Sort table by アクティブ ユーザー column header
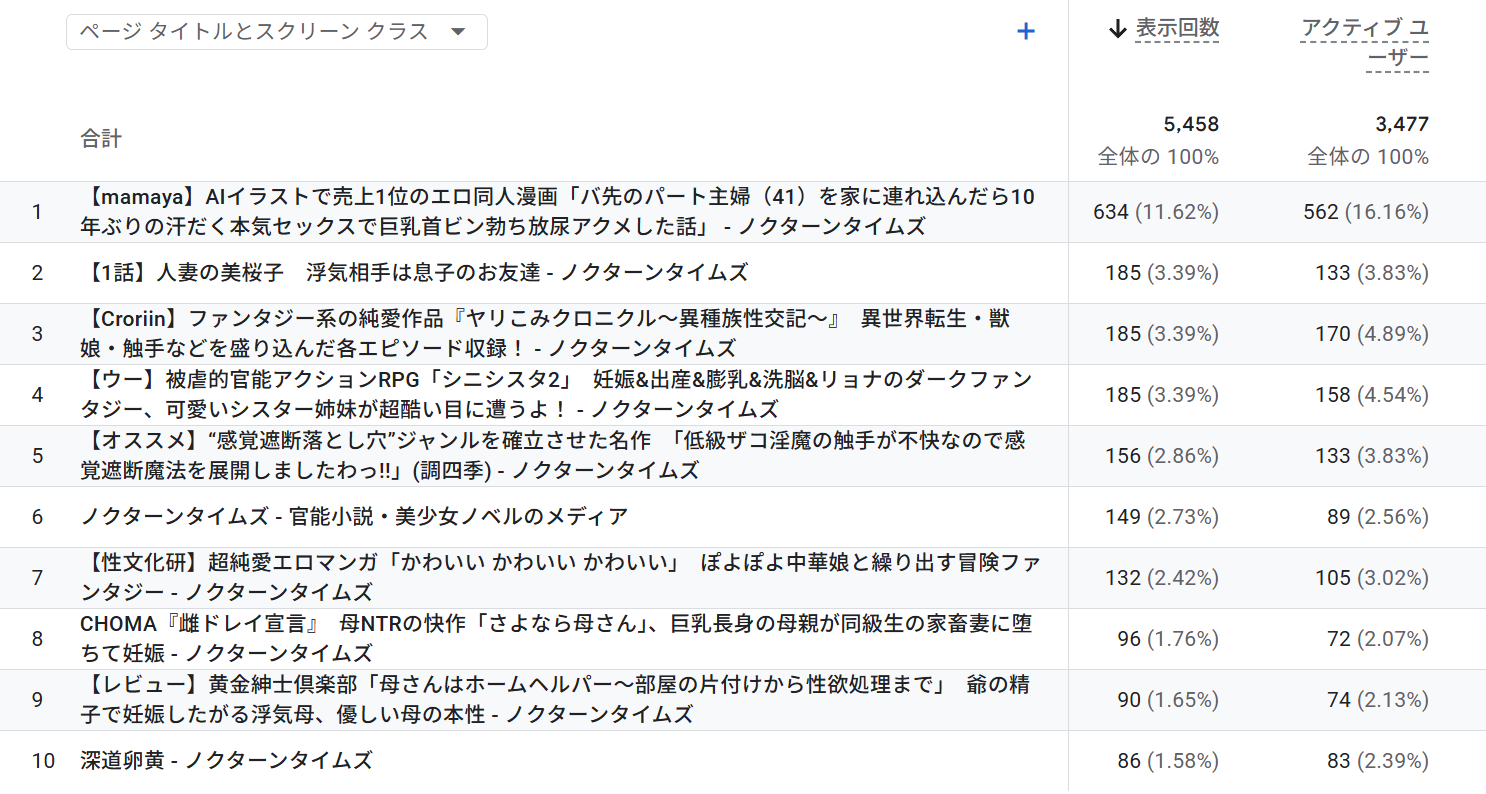Viewport: 1486px width, 794px height. coord(1364,44)
